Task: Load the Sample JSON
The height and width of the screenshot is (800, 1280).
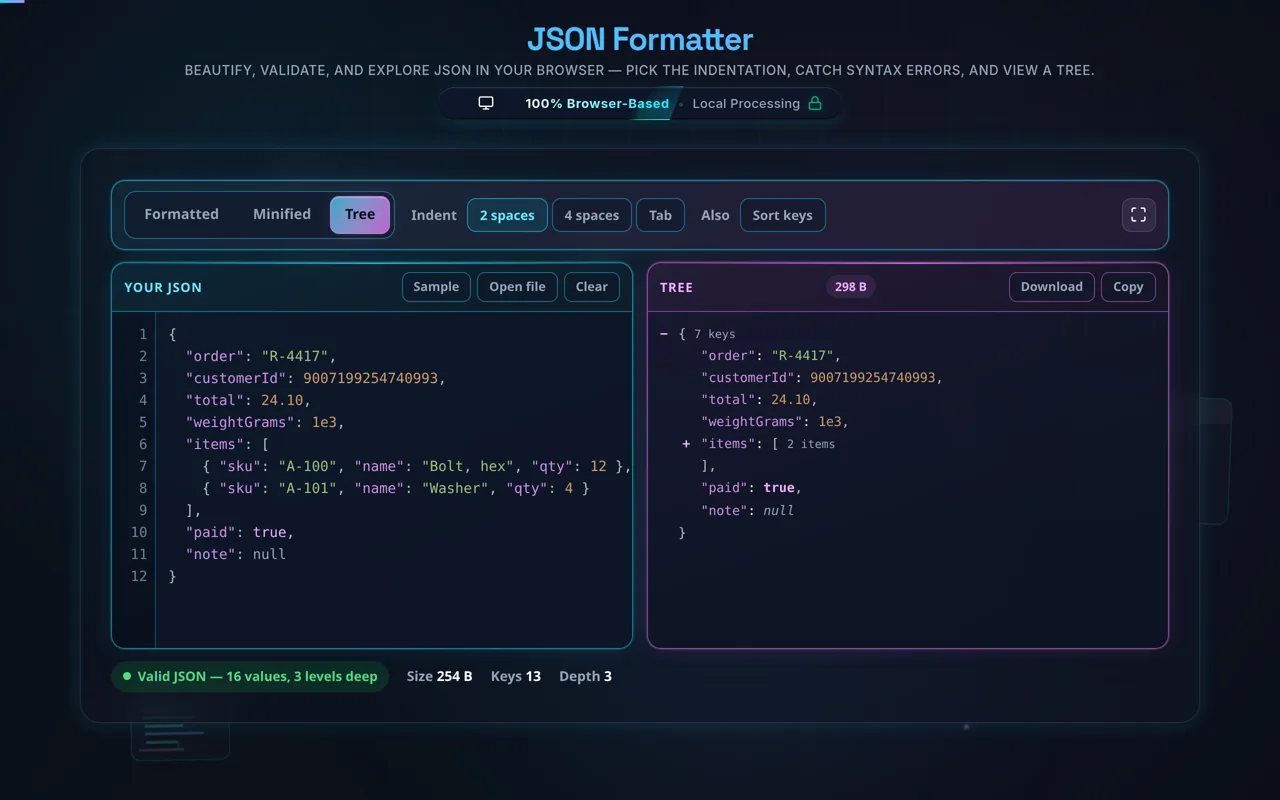Action: 436,287
